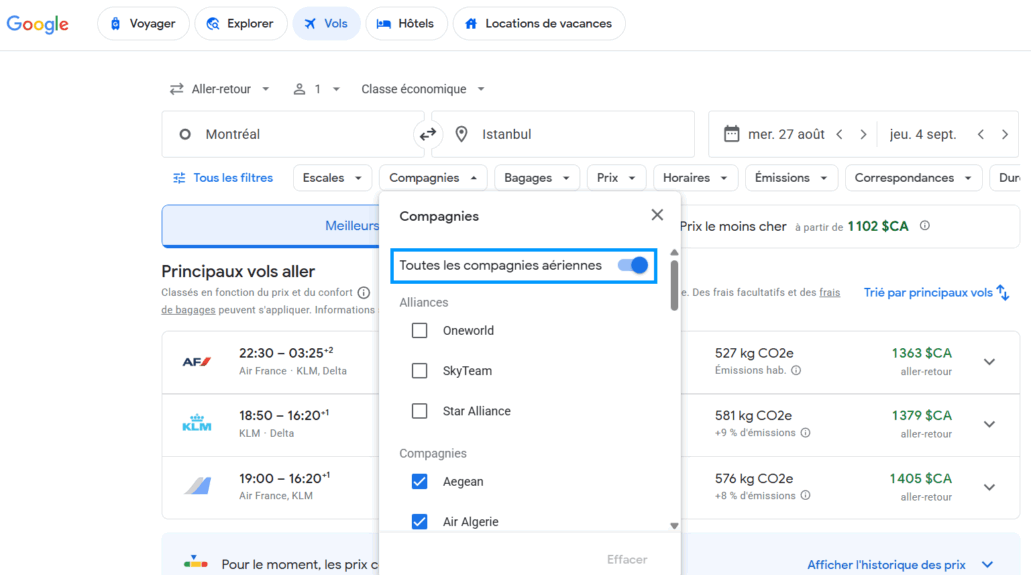Screen dimensions: 1031x575
Task: Expand the 1379 $CA KLM flight
Action: pyautogui.click(x=990, y=424)
